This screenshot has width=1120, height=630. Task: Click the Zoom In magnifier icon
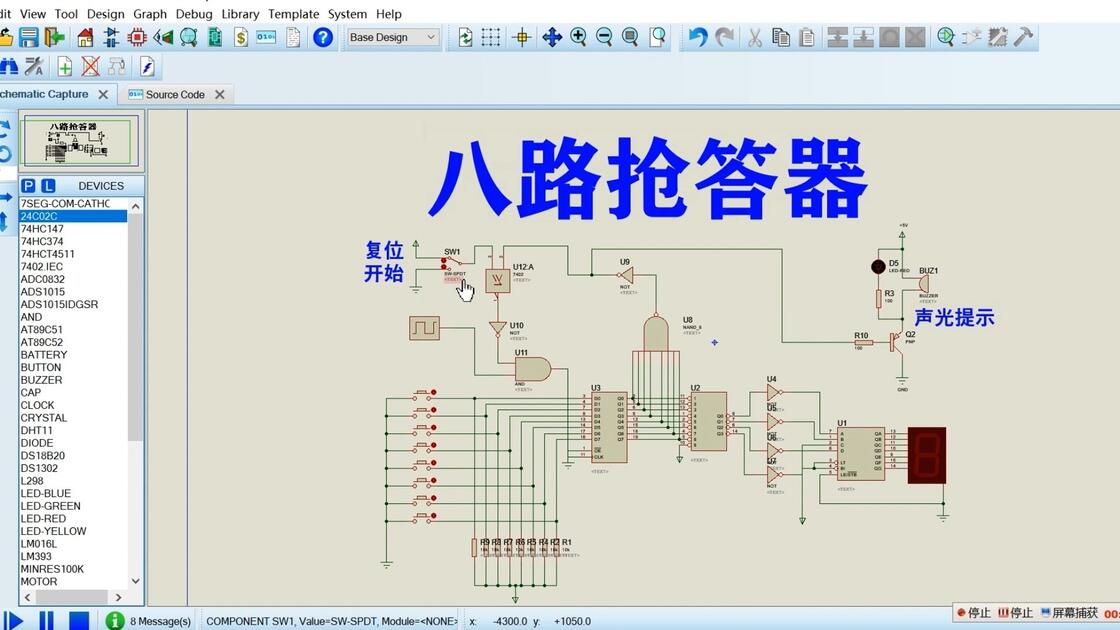pos(578,37)
